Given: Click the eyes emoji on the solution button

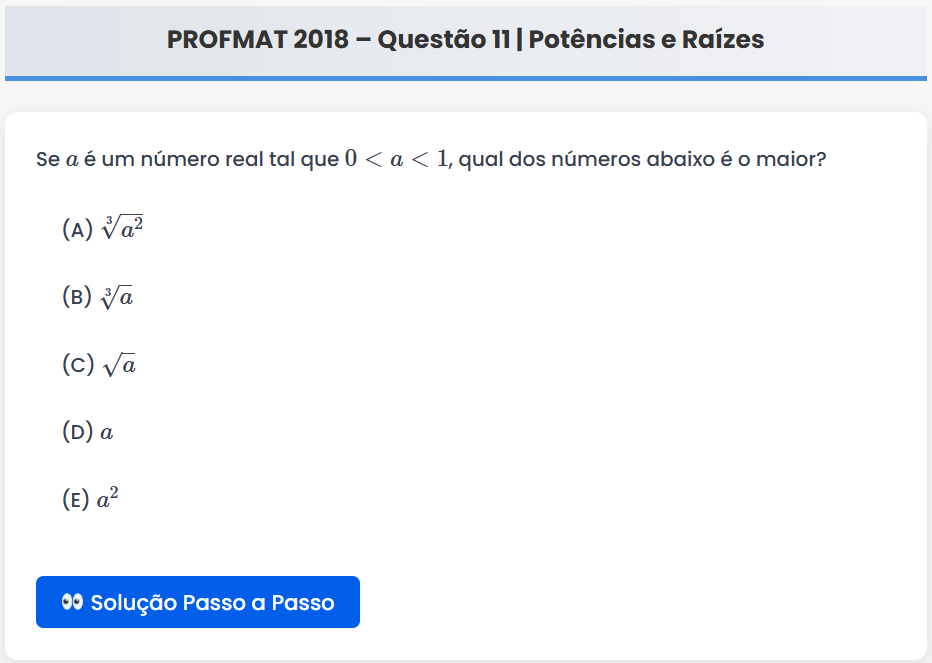Looking at the screenshot, I should (x=71, y=602).
